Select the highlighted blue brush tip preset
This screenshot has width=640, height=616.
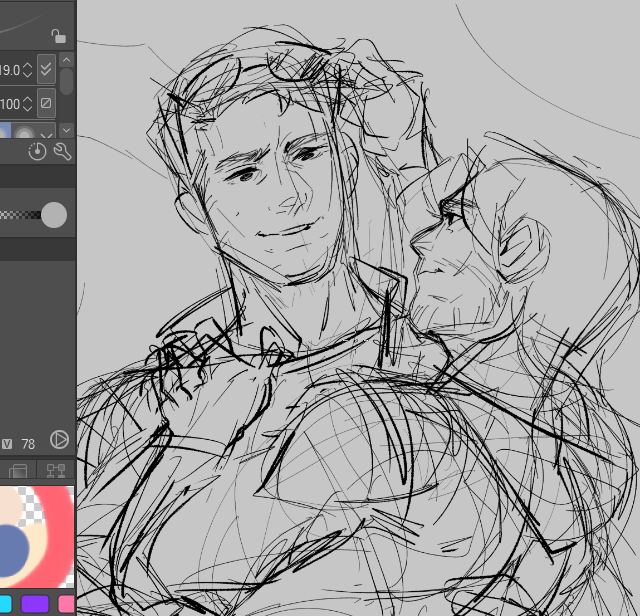coord(4,131)
